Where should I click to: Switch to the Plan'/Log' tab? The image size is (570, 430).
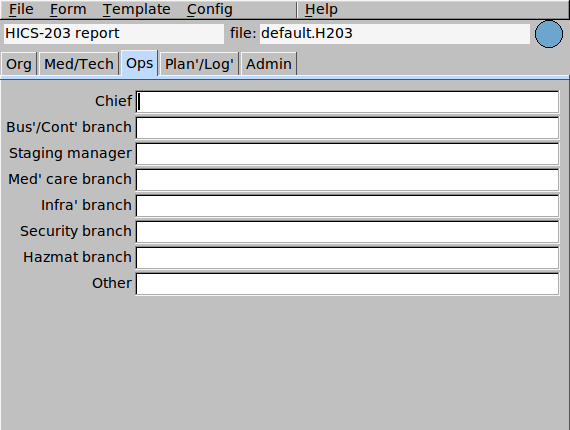(199, 64)
